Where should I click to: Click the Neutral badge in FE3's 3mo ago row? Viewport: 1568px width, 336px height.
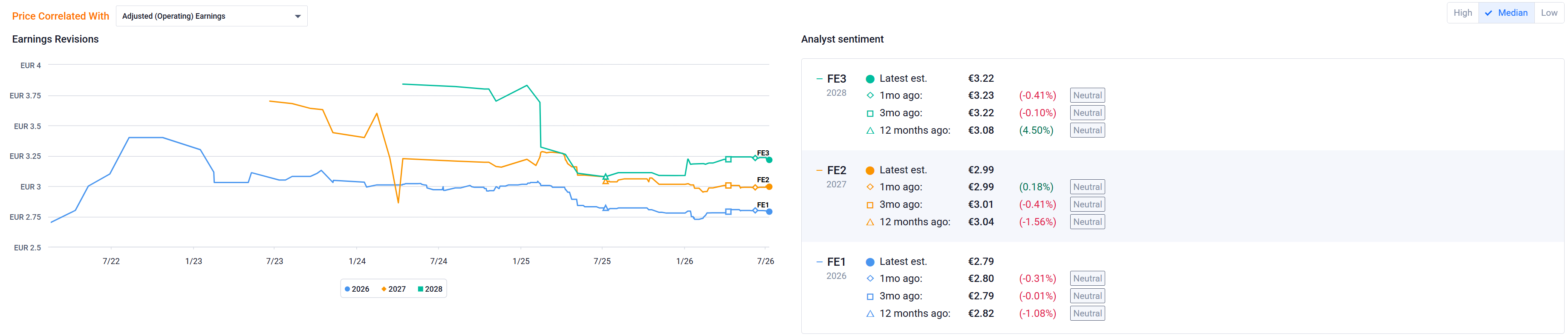(1087, 113)
